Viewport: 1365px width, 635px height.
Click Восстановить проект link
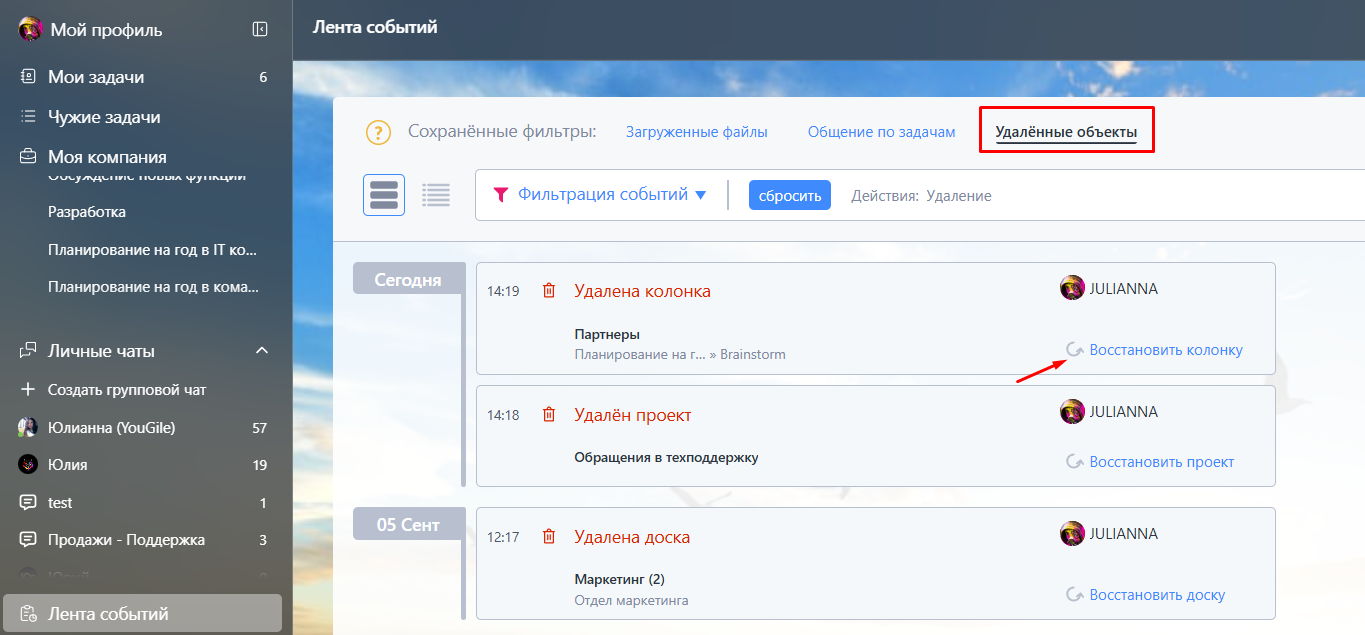point(1162,462)
